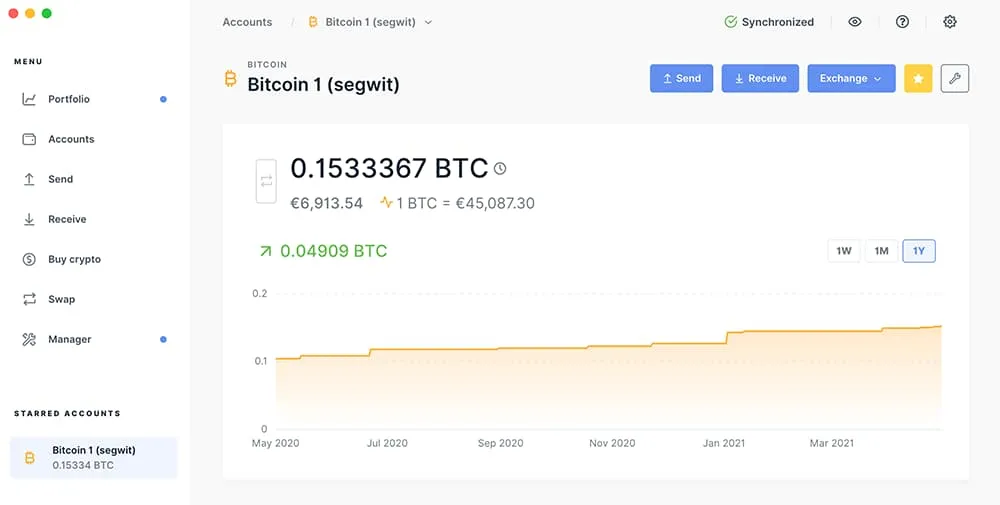Select the 1M chart range

(x=881, y=251)
